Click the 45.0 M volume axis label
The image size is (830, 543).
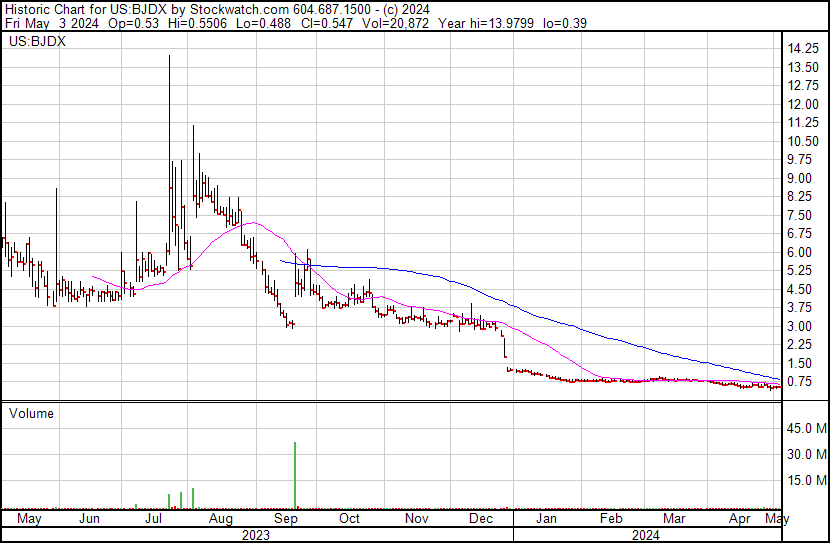[x=804, y=429]
